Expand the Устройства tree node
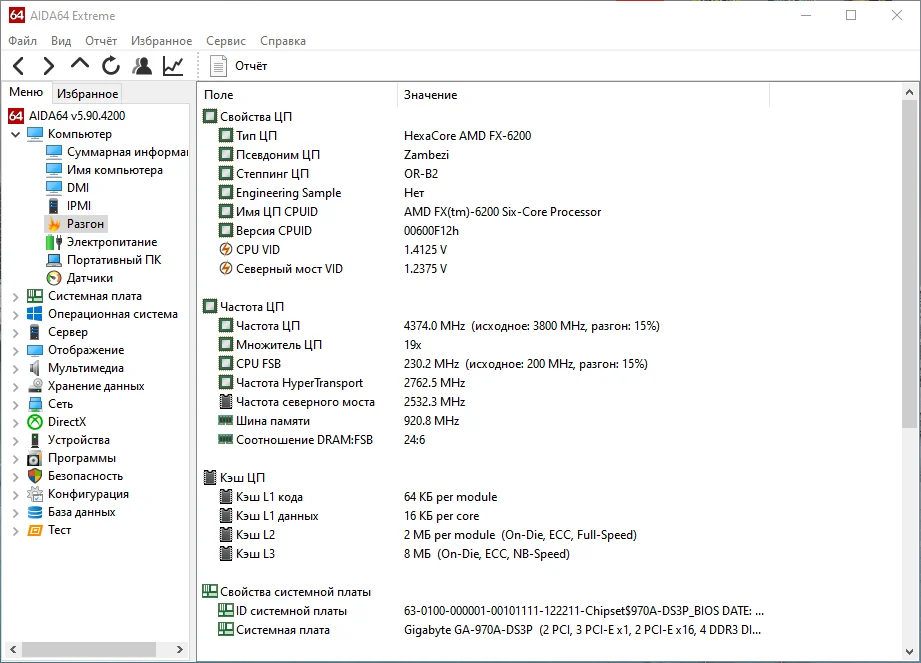This screenshot has width=921, height=663. click(16, 440)
